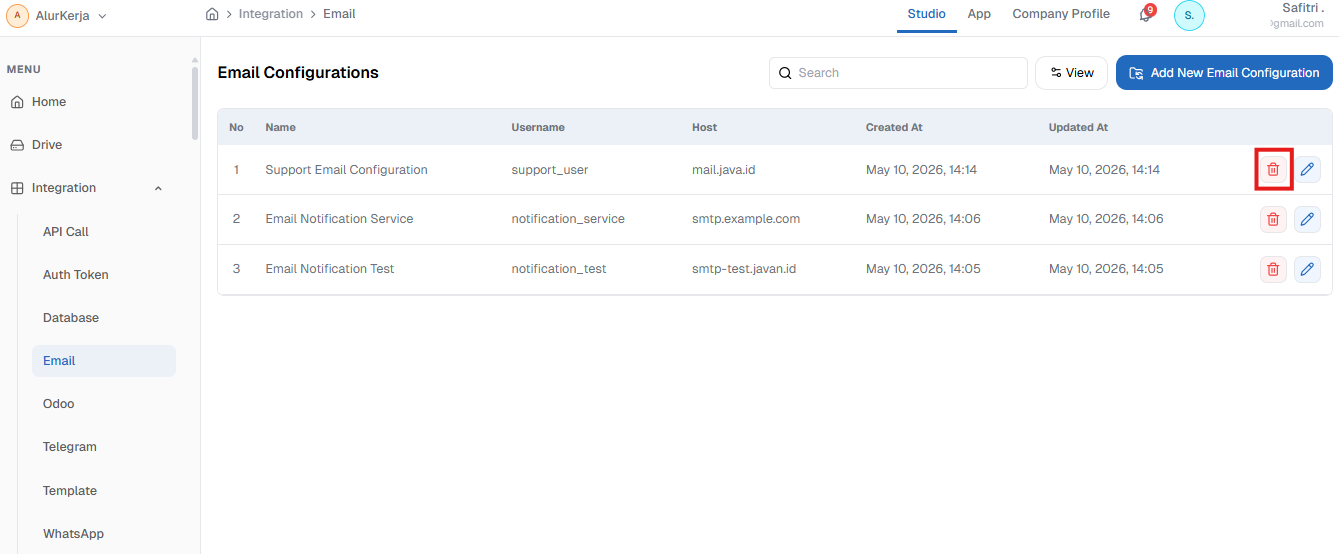Expand the AlurKerja workspace dropdown
The image size is (1339, 554).
pyautogui.click(x=102, y=16)
